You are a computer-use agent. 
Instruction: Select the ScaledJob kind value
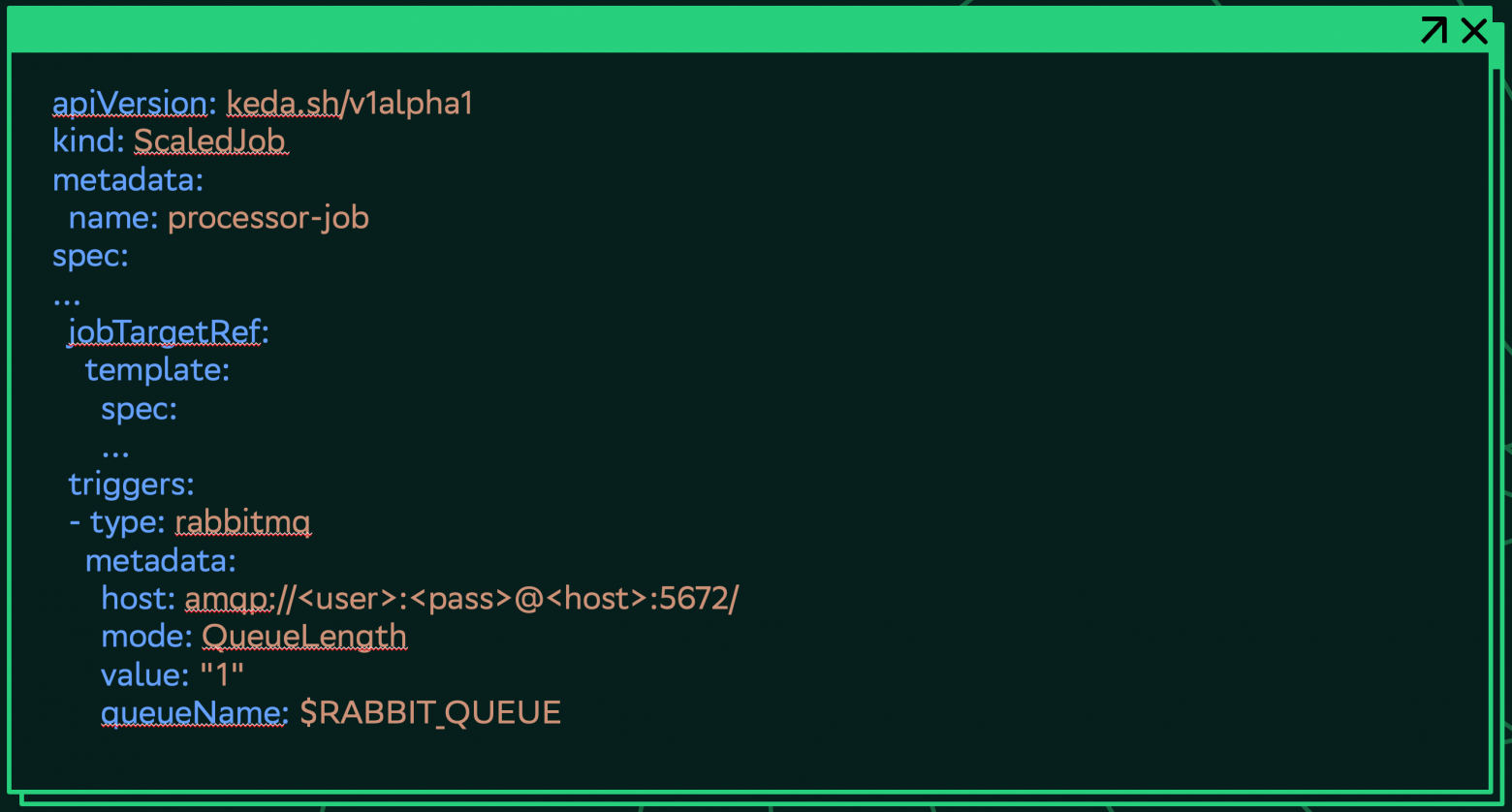(209, 141)
